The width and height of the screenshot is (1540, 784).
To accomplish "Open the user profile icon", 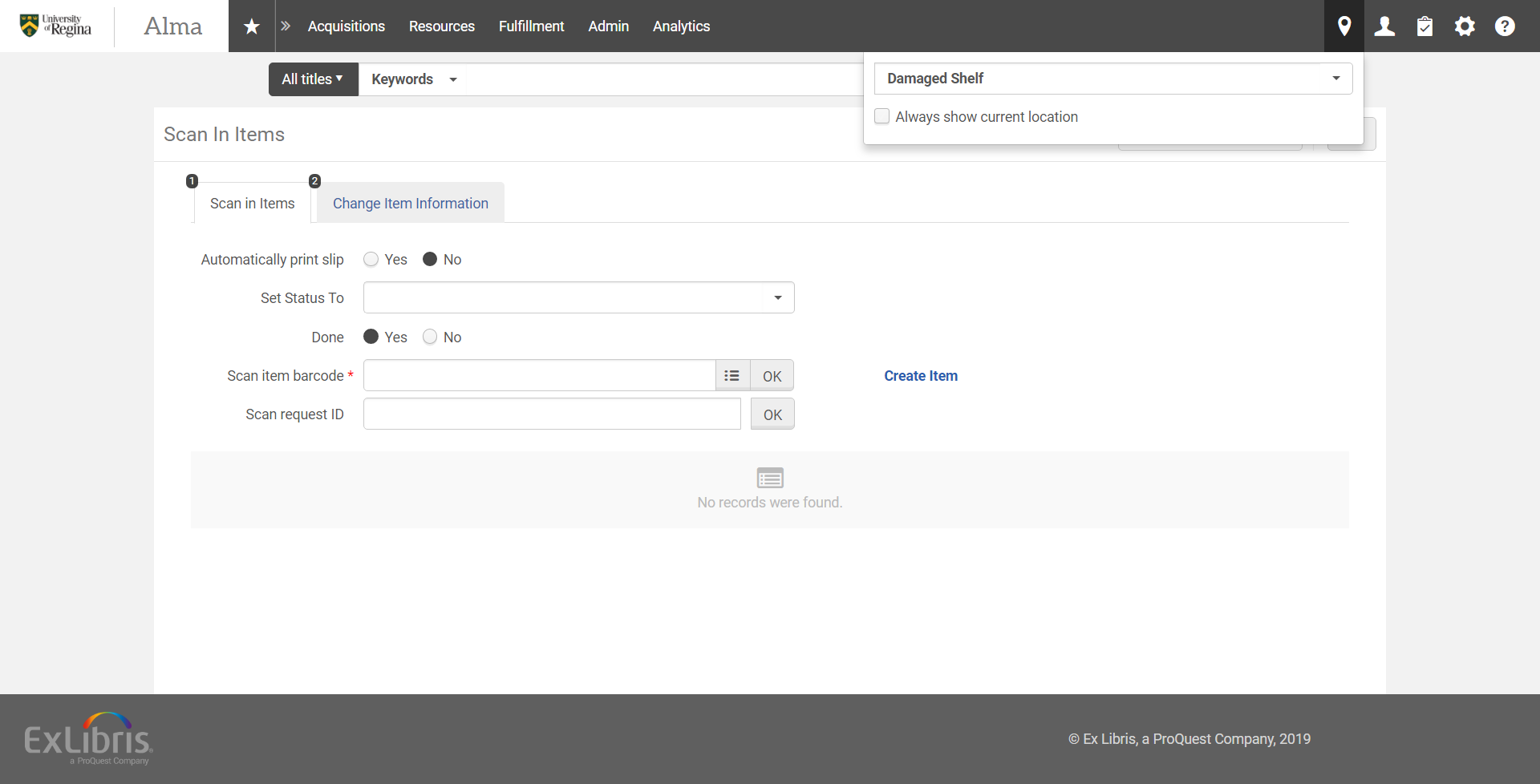I will pos(1384,26).
